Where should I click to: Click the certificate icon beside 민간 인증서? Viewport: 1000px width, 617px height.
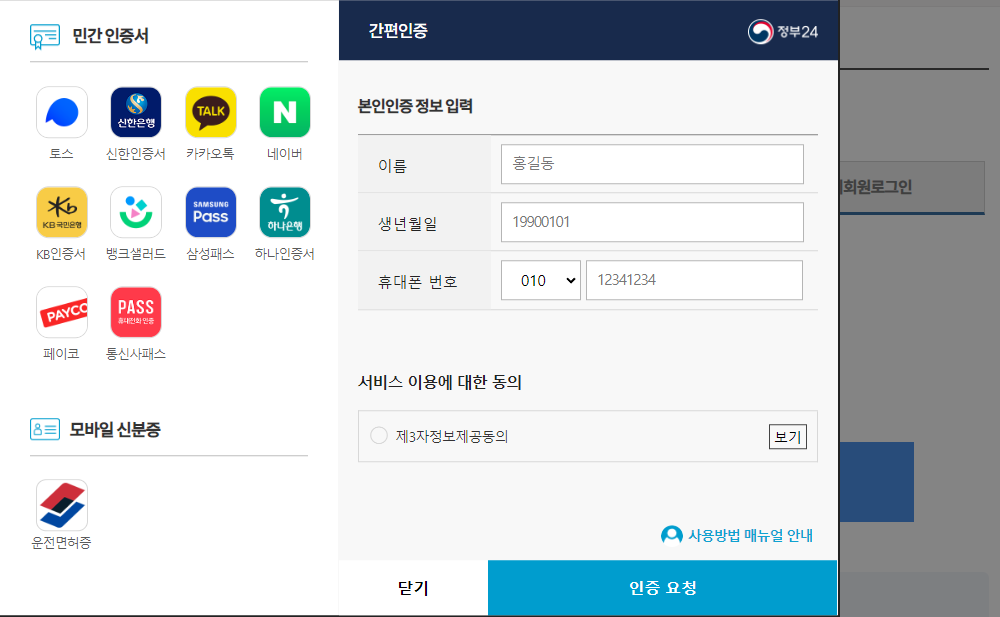click(x=45, y=36)
